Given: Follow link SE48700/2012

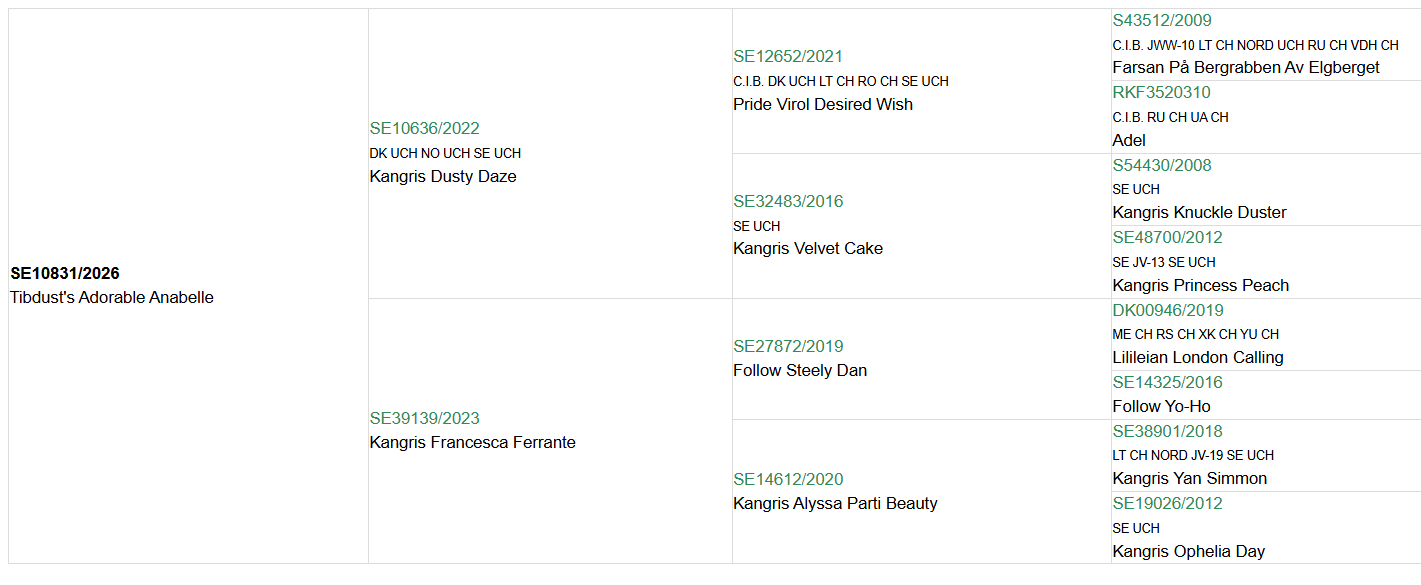Looking at the screenshot, I should (1167, 237).
